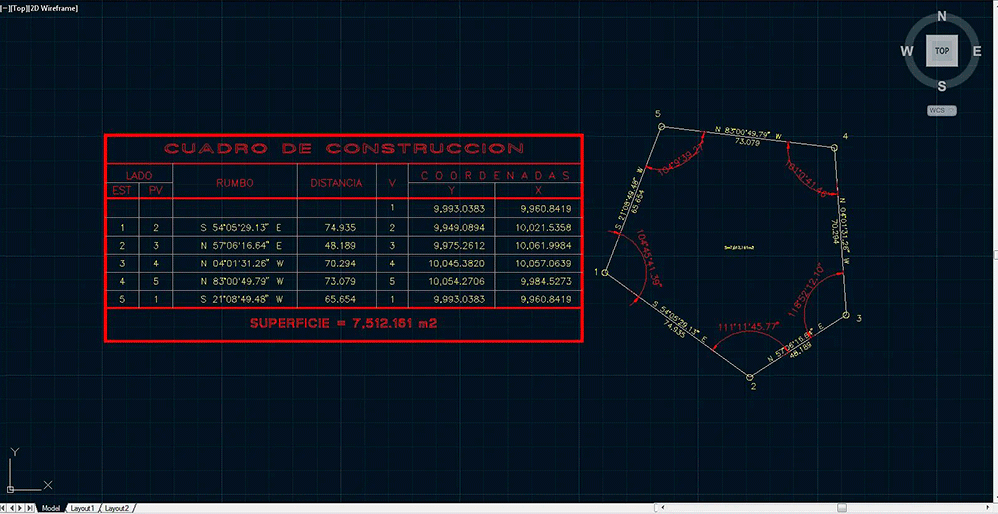The image size is (998, 514).
Task: Click the first layout tab navigation arrow
Action: click(4, 508)
